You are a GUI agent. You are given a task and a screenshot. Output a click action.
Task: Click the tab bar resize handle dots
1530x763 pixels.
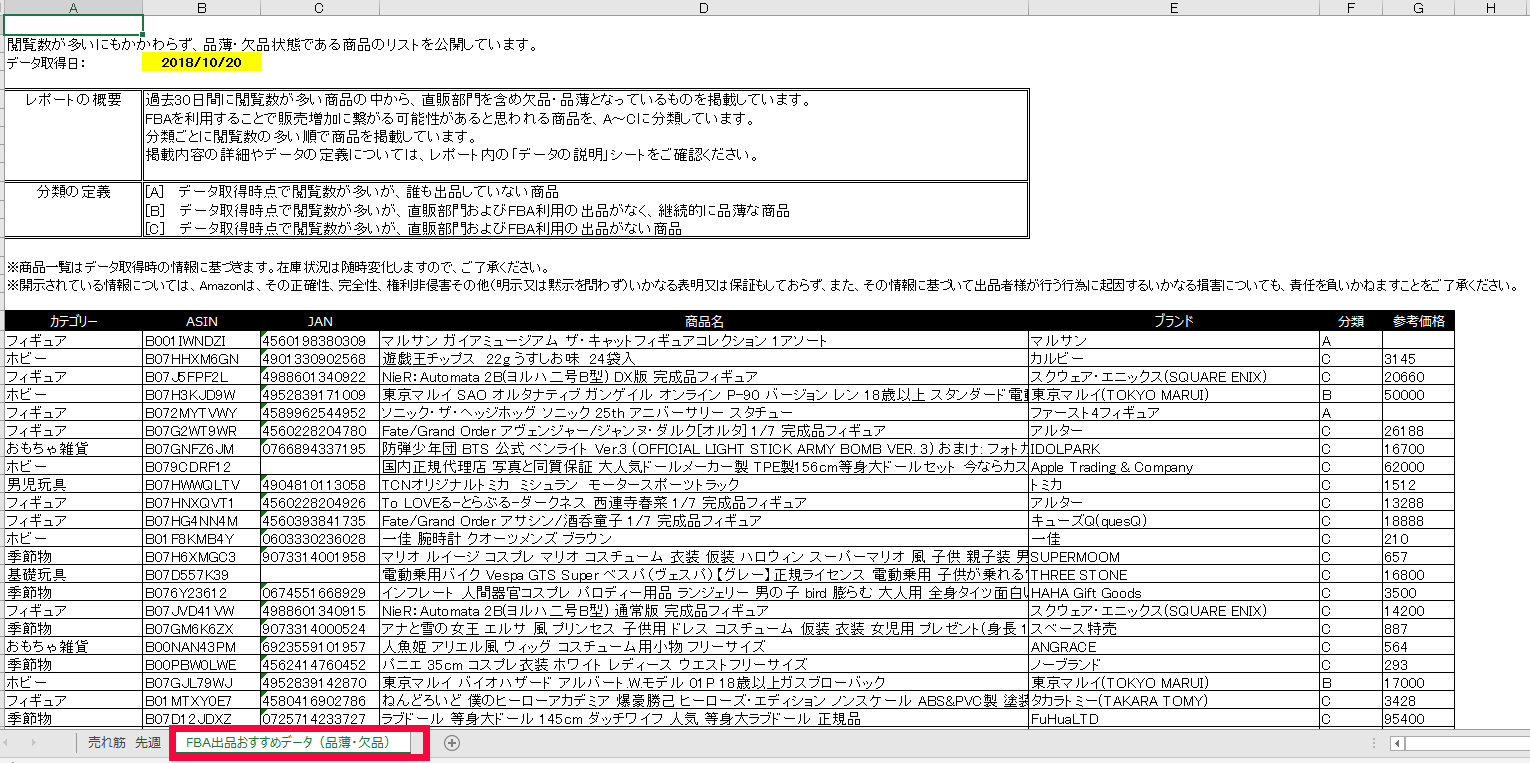1374,743
